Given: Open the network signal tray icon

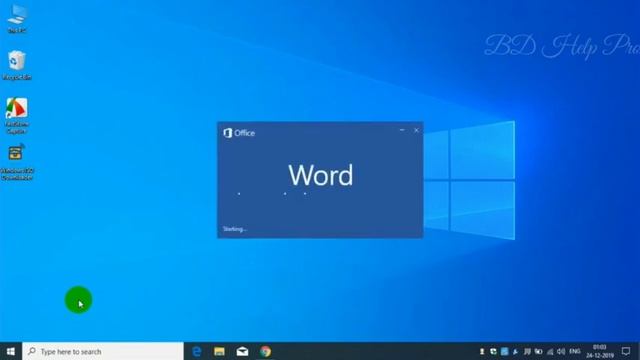Looking at the screenshot, I should [x=550, y=351].
